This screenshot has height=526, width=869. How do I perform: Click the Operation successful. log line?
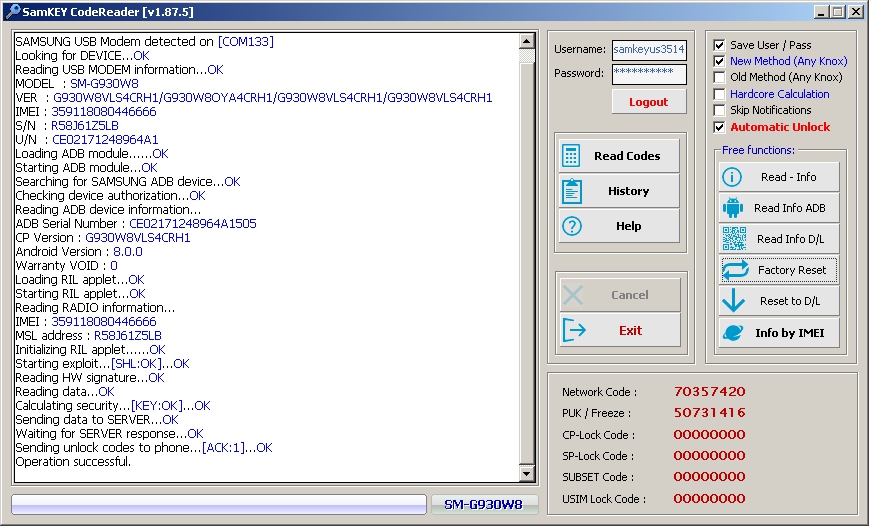(x=73, y=462)
